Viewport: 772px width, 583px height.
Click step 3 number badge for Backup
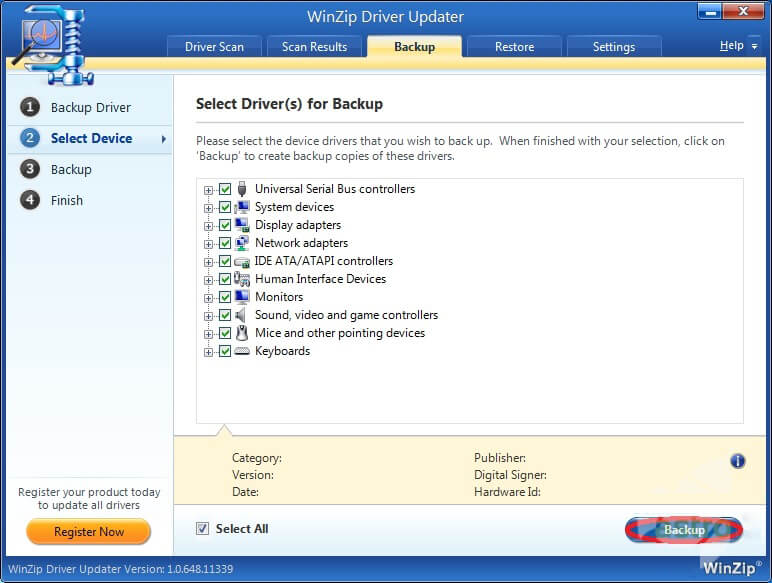coord(30,169)
